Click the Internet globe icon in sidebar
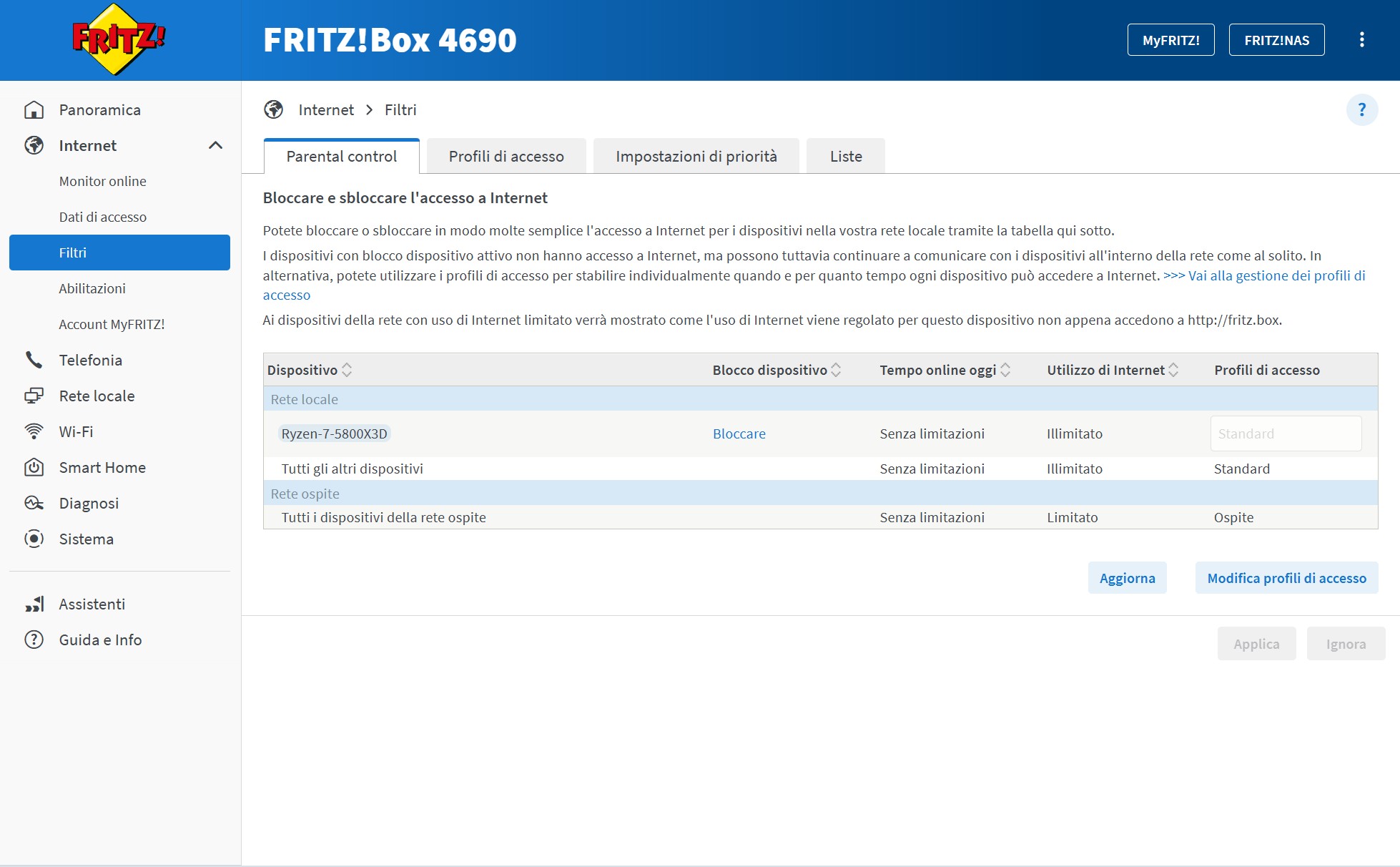Viewport: 1400px width, 867px height. click(34, 145)
